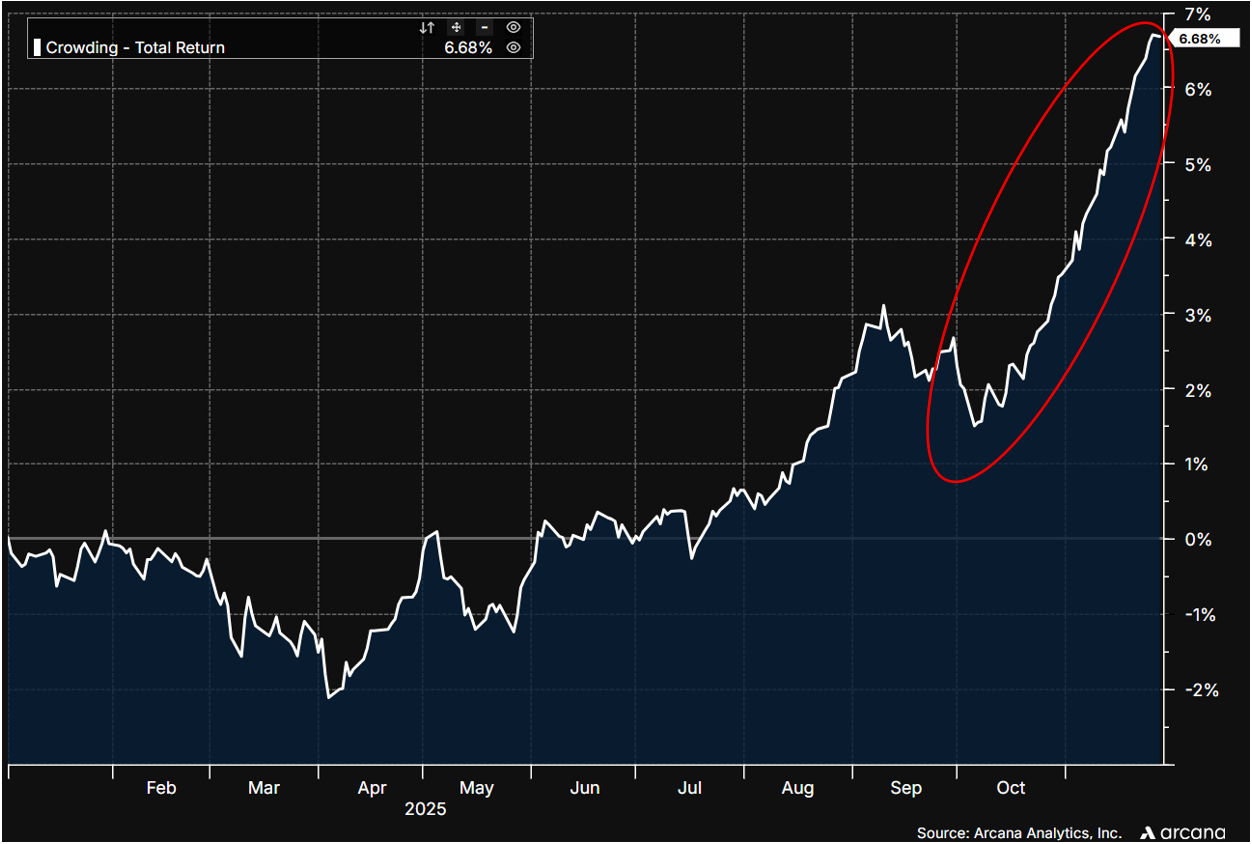Select the Jun month label on the axis

point(585,788)
